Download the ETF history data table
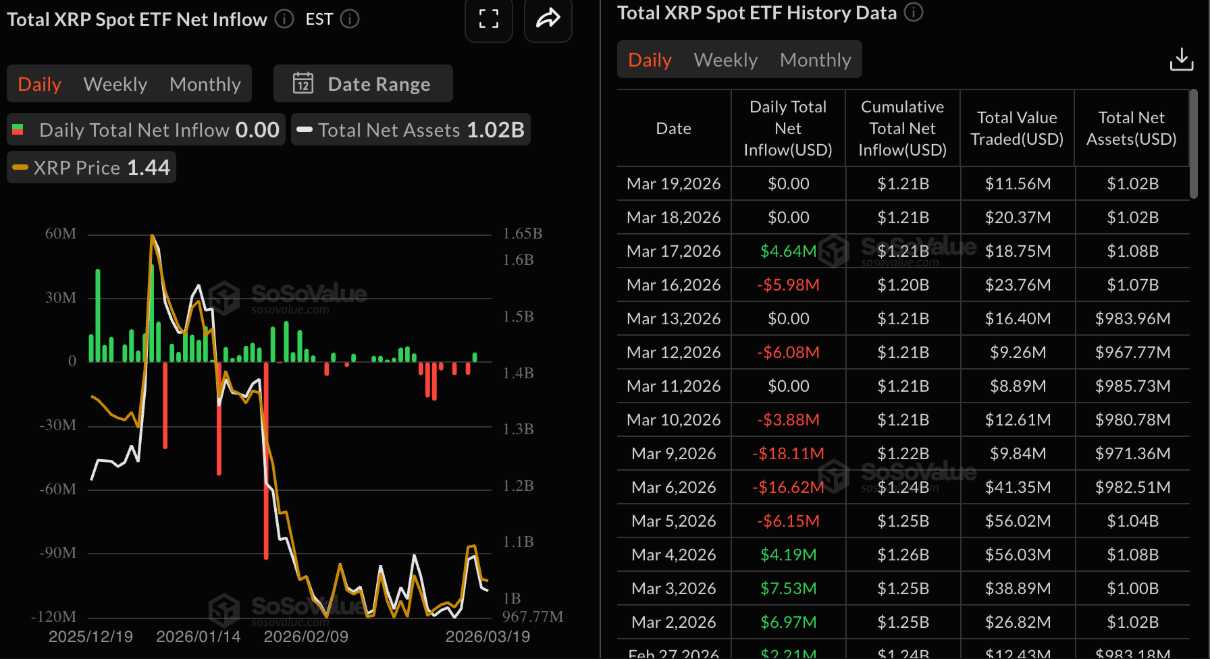This screenshot has width=1210, height=659. pyautogui.click(x=1181, y=59)
